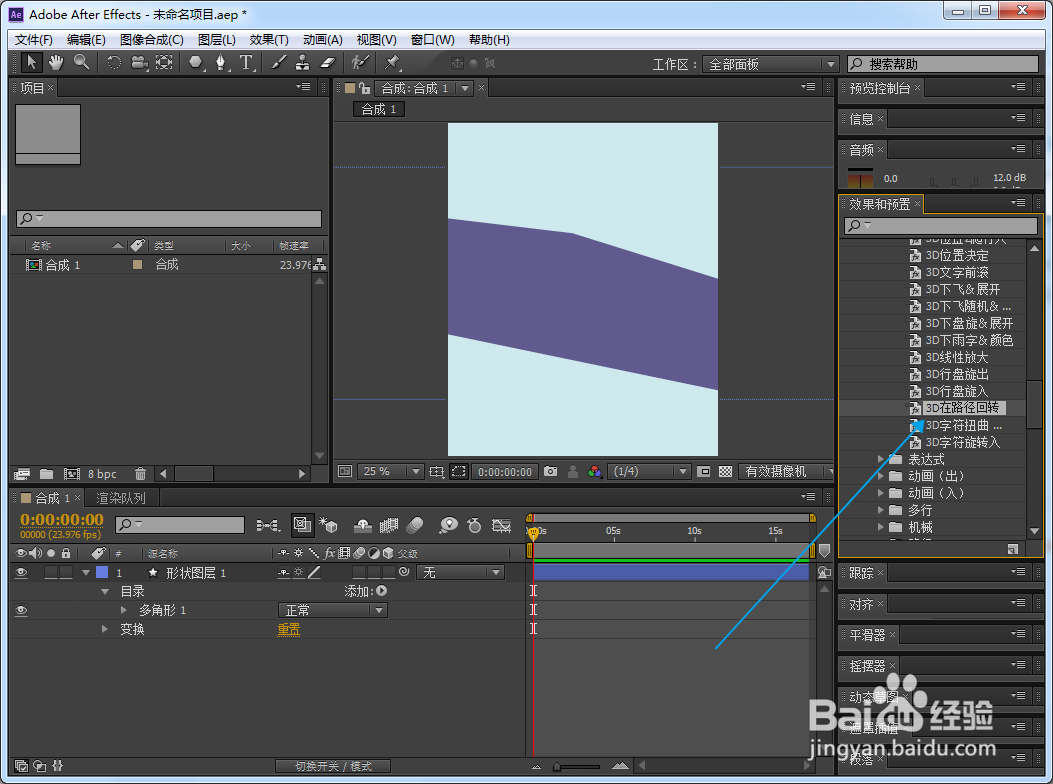The width and height of the screenshot is (1053, 784).
Task: Show channel and color management settings
Action: tap(594, 472)
